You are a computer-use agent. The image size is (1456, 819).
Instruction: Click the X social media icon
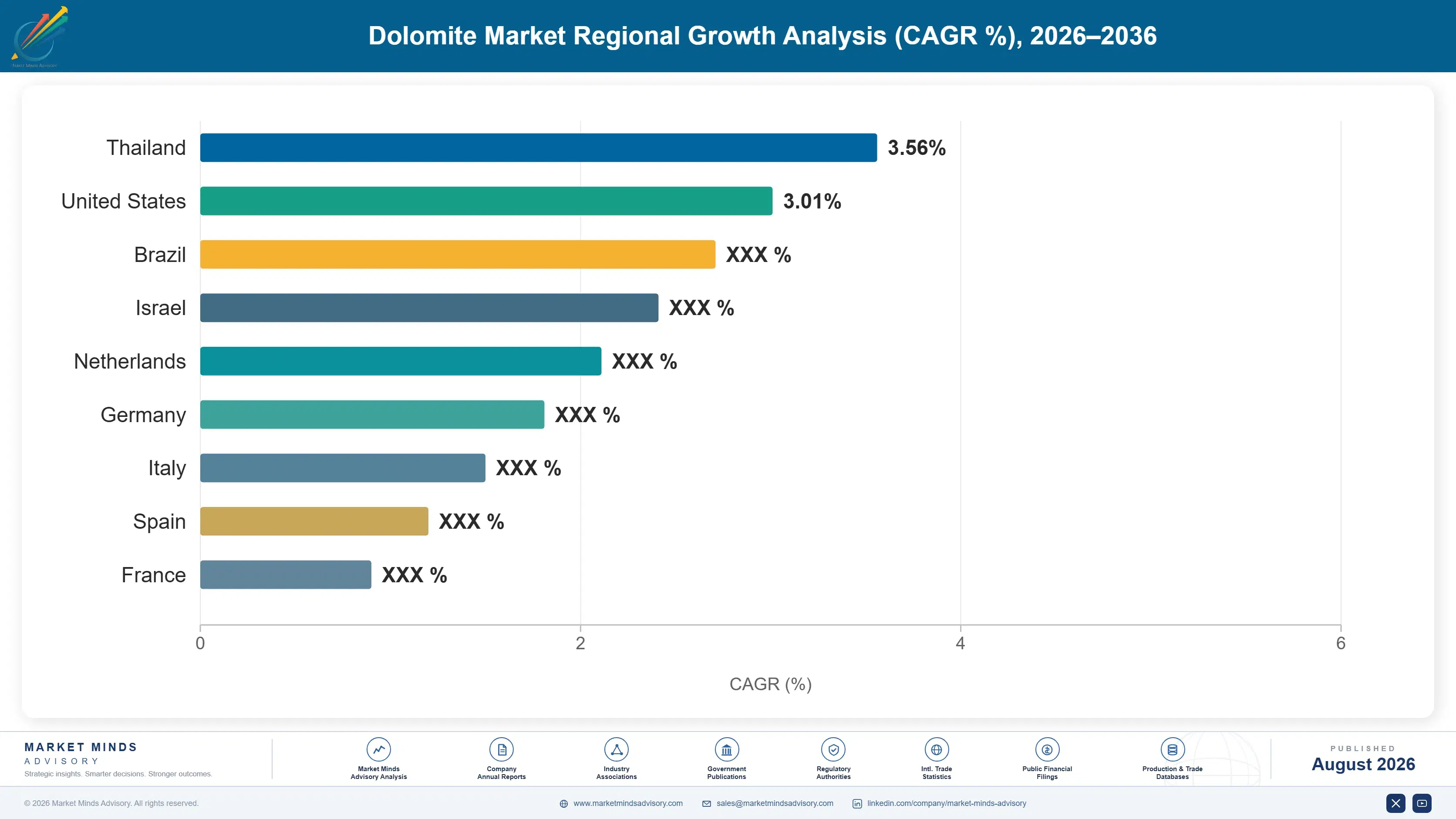(x=1395, y=803)
